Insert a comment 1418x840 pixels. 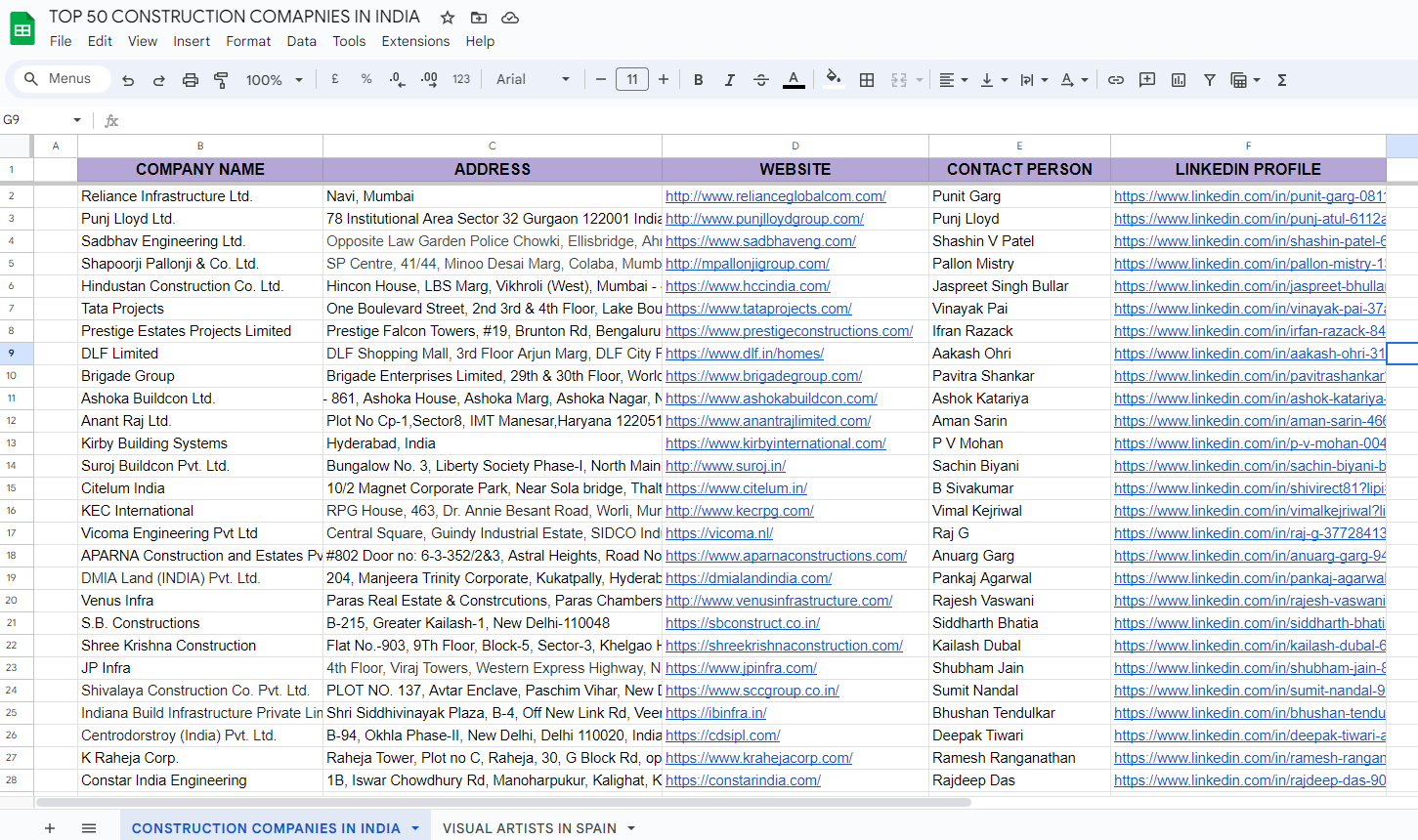(1147, 80)
